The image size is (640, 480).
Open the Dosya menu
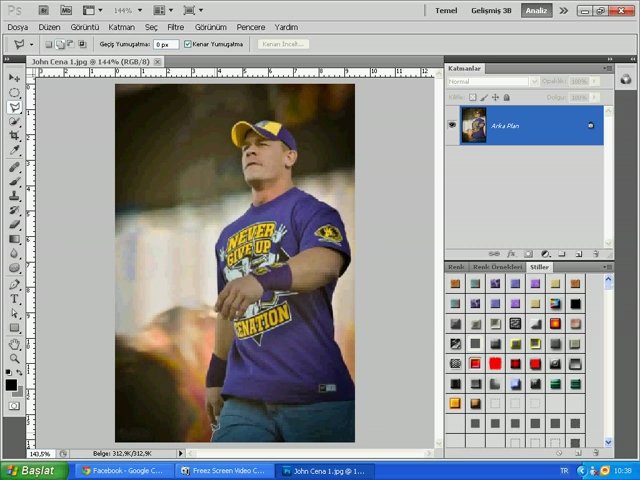18,27
